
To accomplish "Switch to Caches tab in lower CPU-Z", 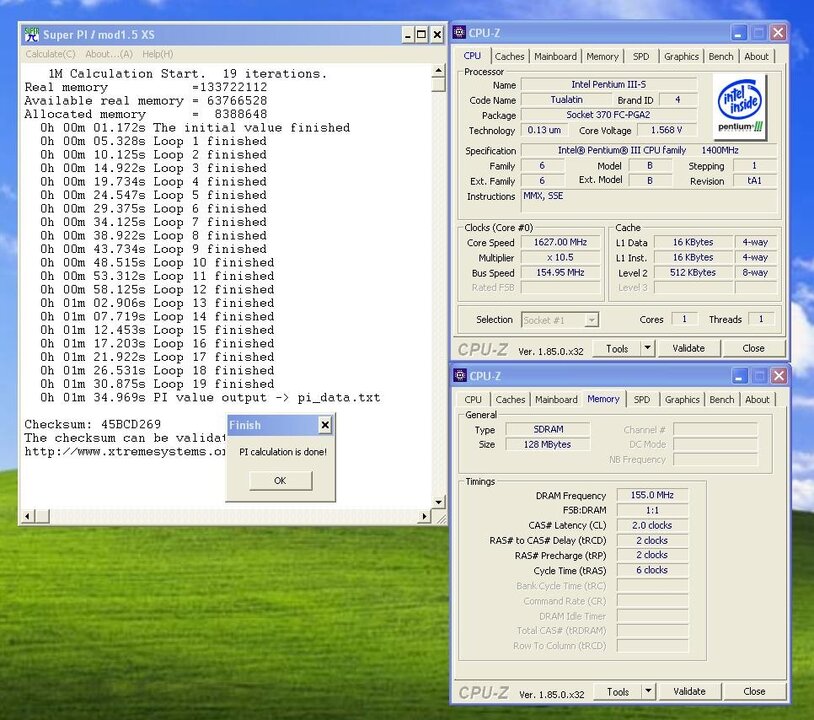I will click(510, 400).
